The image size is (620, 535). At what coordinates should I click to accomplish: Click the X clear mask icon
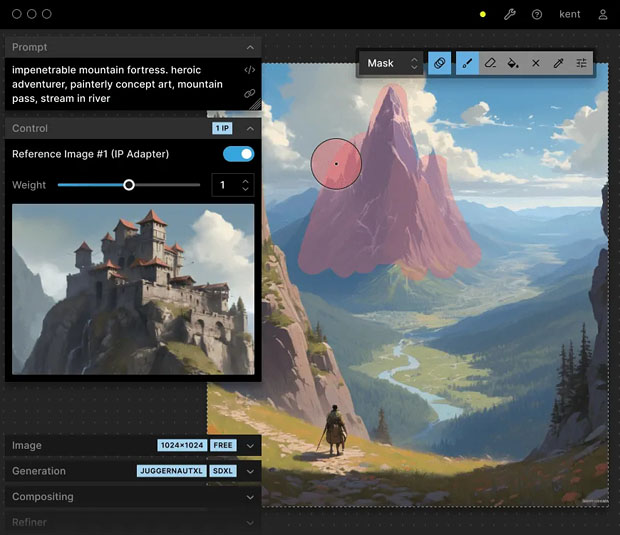point(536,63)
